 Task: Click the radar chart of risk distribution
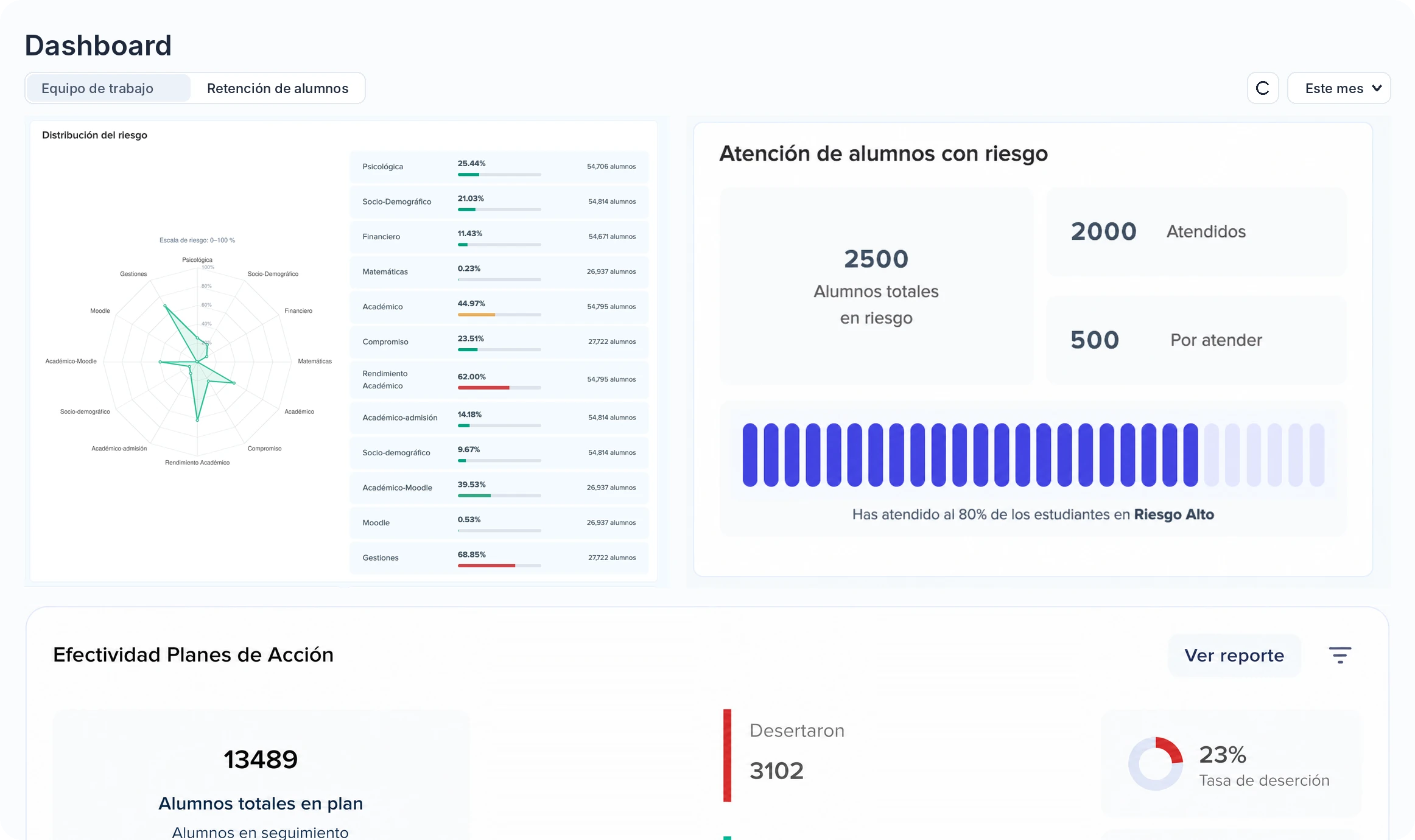point(197,362)
